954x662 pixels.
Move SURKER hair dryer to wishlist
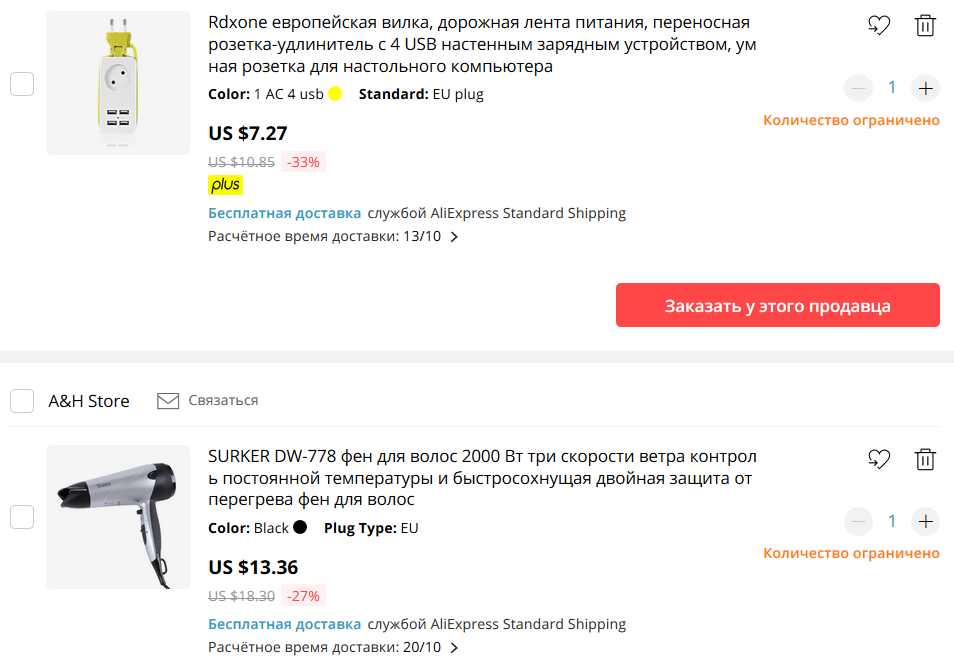click(879, 459)
